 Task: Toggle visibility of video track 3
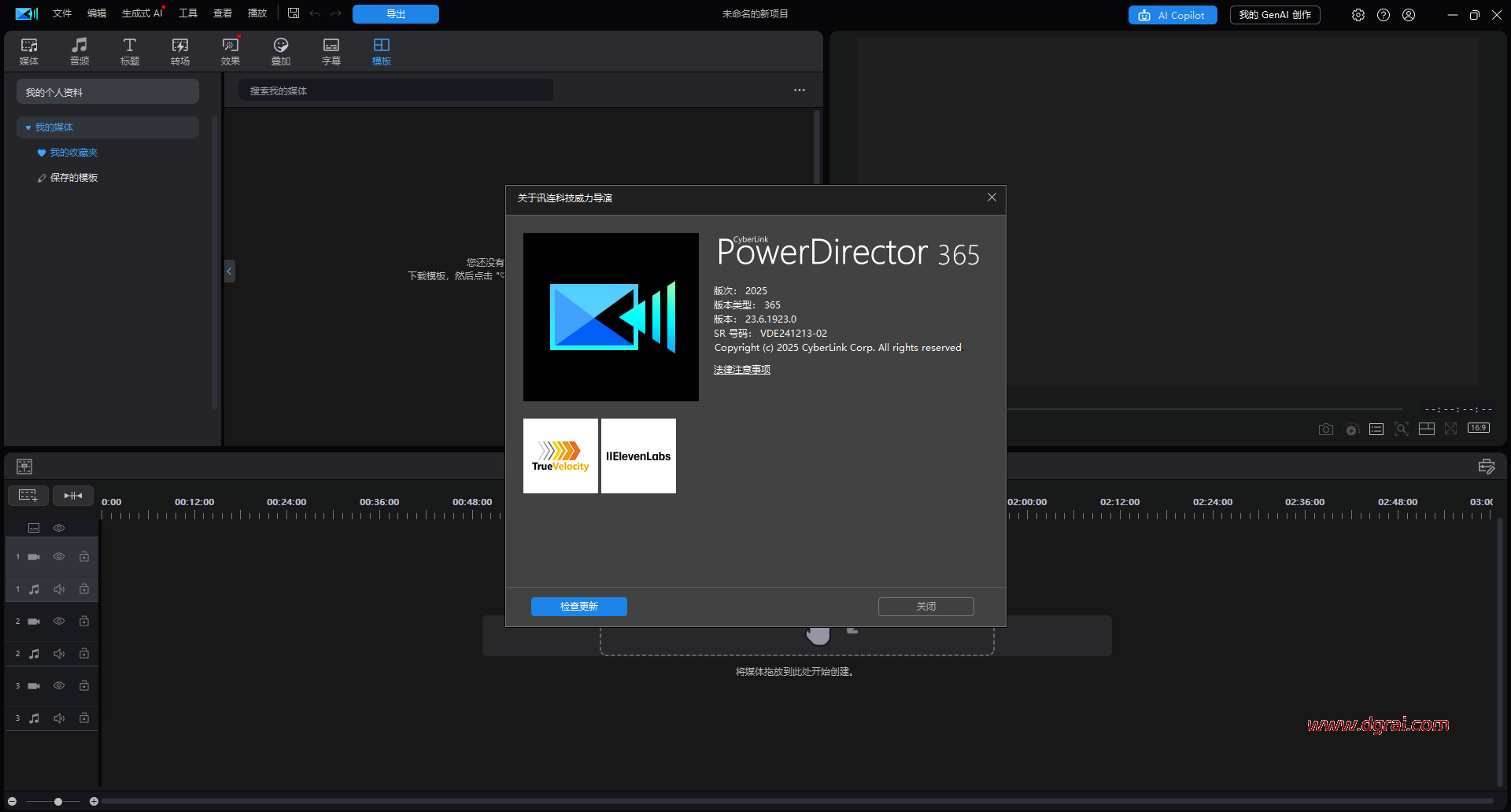click(59, 685)
